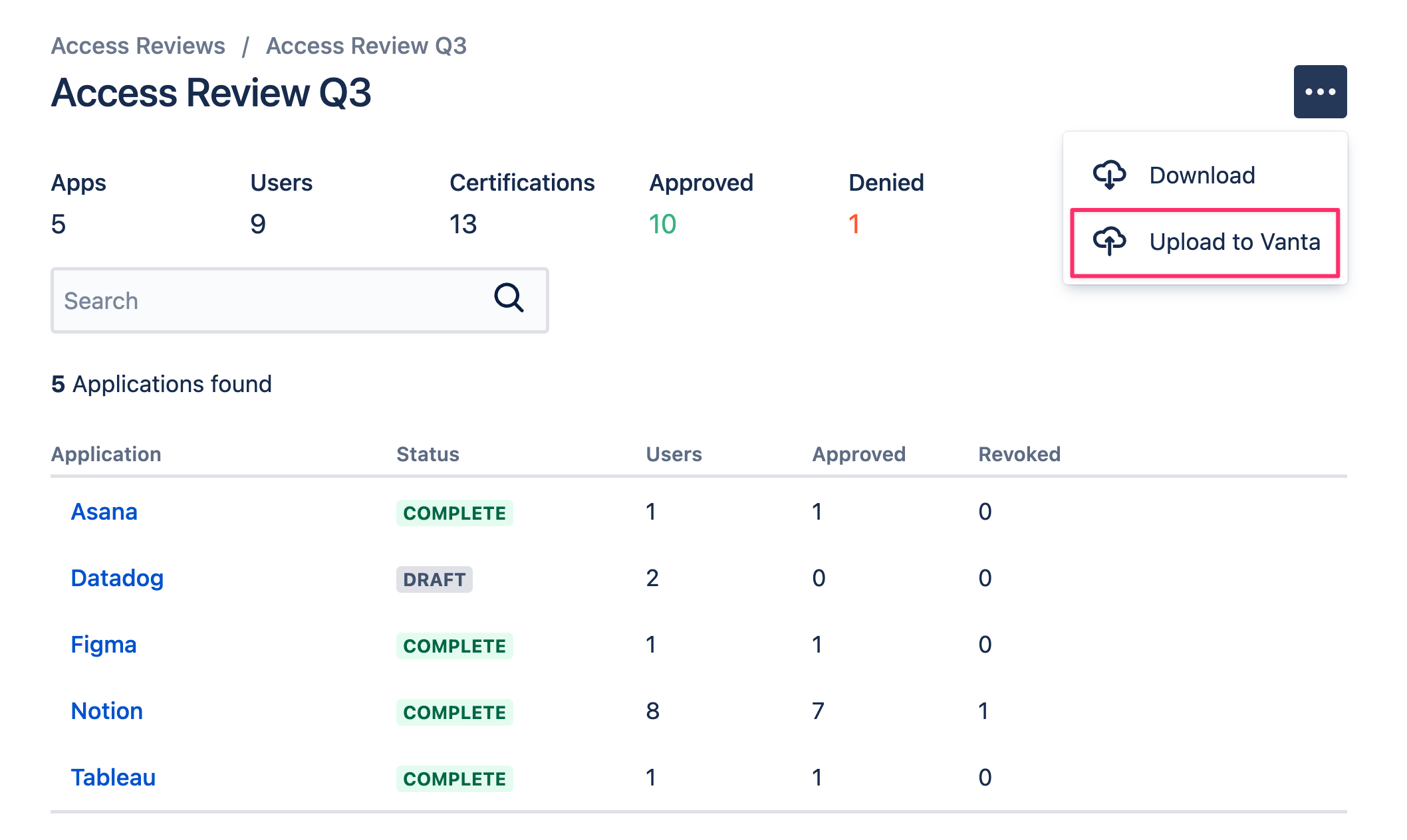
Task: Click the DRAFT status badge for Datadog
Action: 434,579
